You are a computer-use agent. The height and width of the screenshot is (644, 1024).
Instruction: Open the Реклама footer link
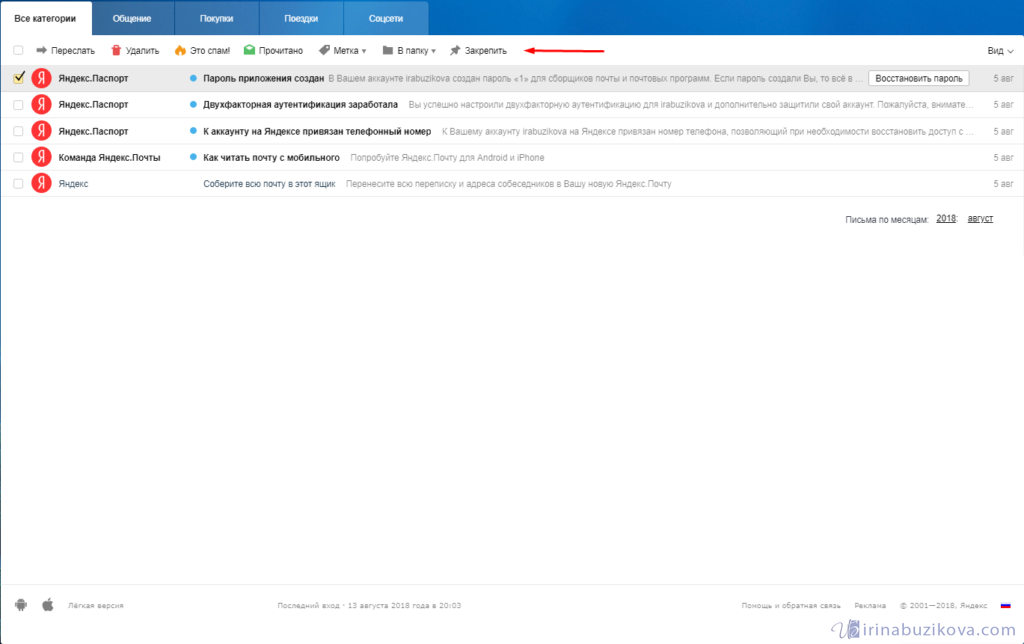(x=870, y=605)
